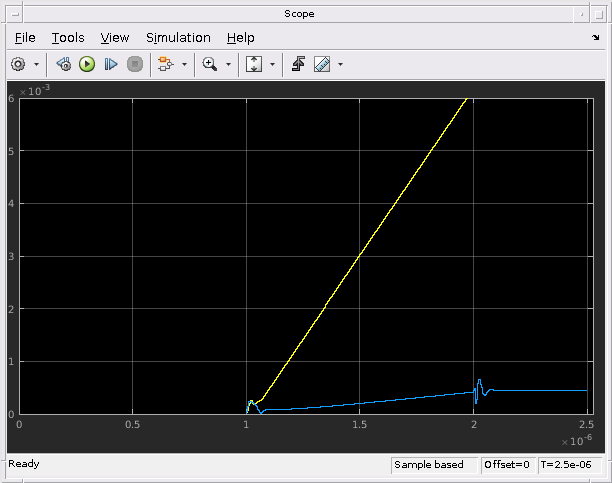The image size is (612, 483).
Task: Click the y-axis tick label 3
Action: [x=11, y=257]
